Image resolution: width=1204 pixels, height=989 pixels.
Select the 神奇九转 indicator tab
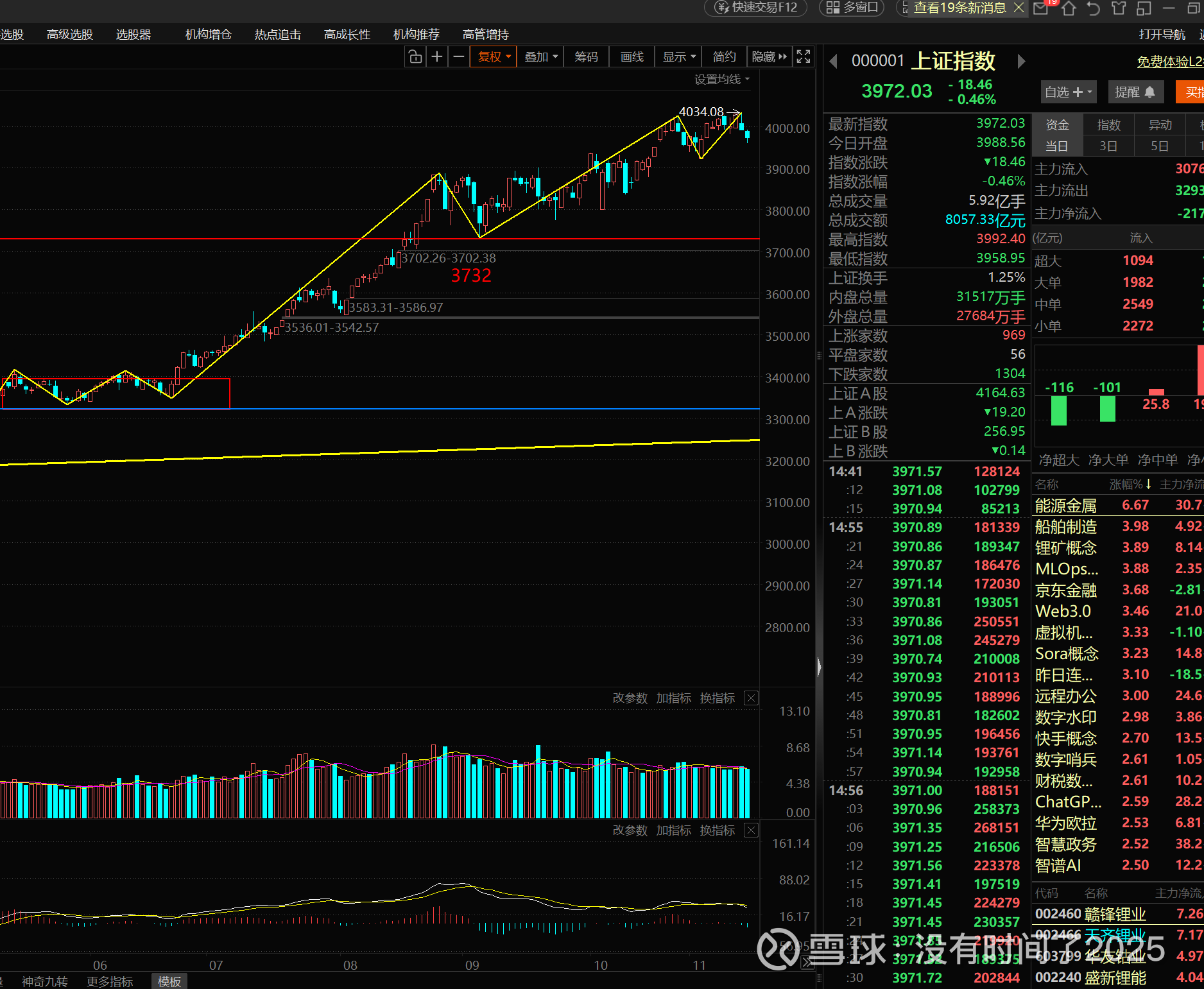click(x=45, y=981)
